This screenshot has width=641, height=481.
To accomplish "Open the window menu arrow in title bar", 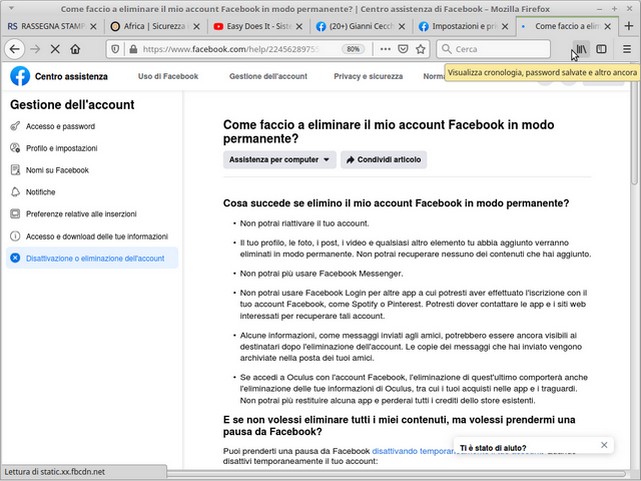I will tap(11, 8).
